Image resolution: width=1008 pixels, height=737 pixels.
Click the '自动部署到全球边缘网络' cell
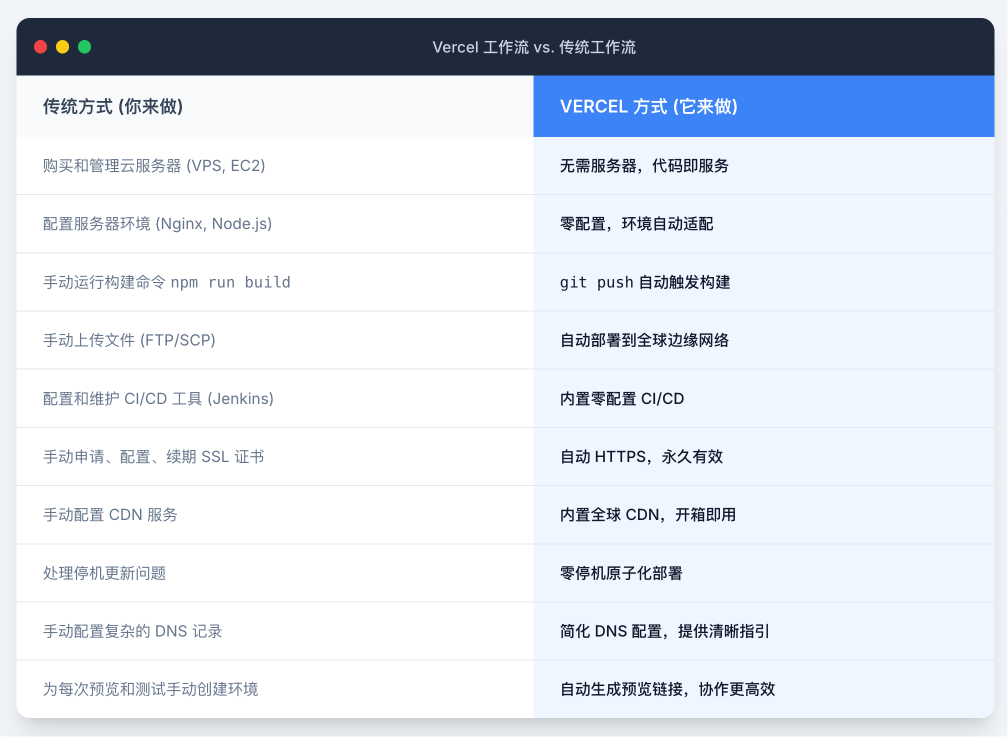click(644, 340)
